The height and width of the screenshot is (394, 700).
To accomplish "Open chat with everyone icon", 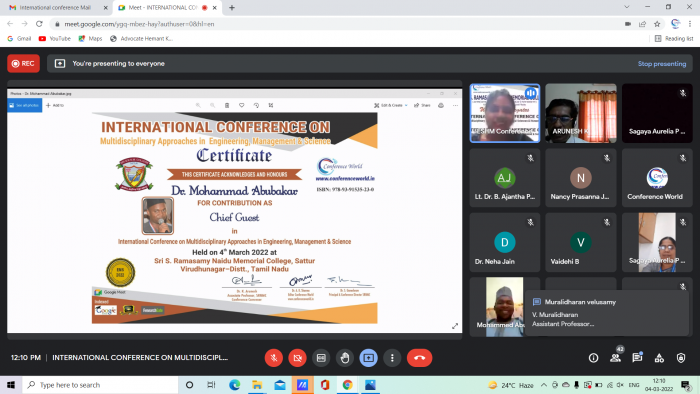I will [637, 357].
